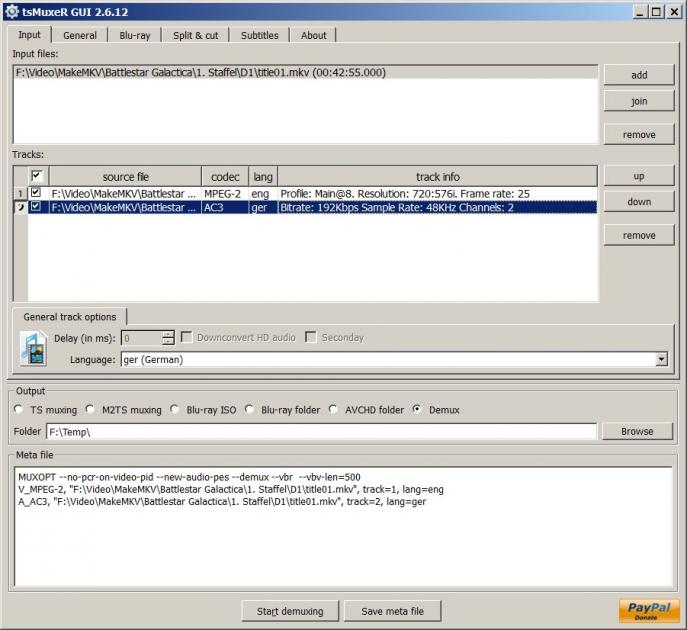This screenshot has height=630, width=687.
Task: Click the A_AC3 line in meta file
Action: 222,502
